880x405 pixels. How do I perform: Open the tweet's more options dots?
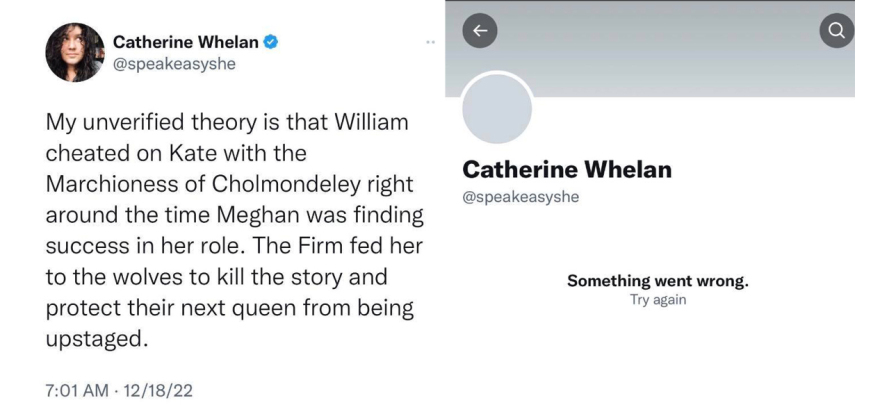(430, 43)
